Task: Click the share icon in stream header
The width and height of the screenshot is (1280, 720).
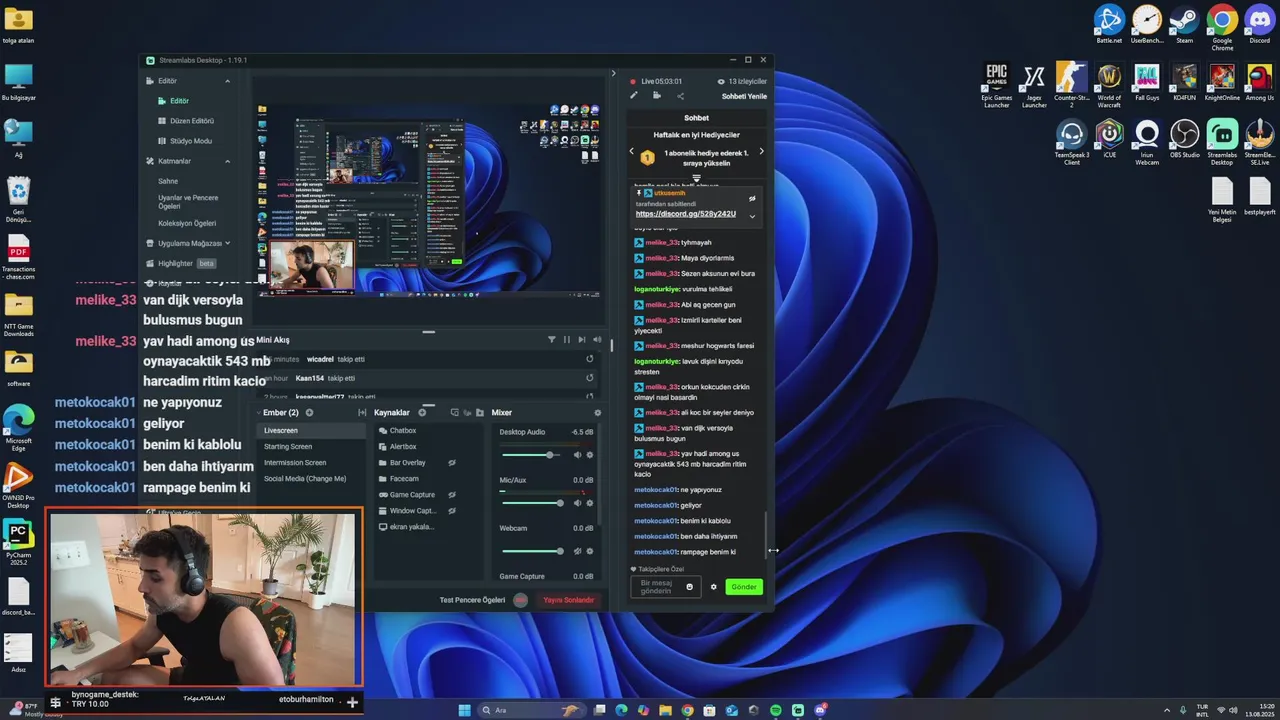Action: coord(681,96)
